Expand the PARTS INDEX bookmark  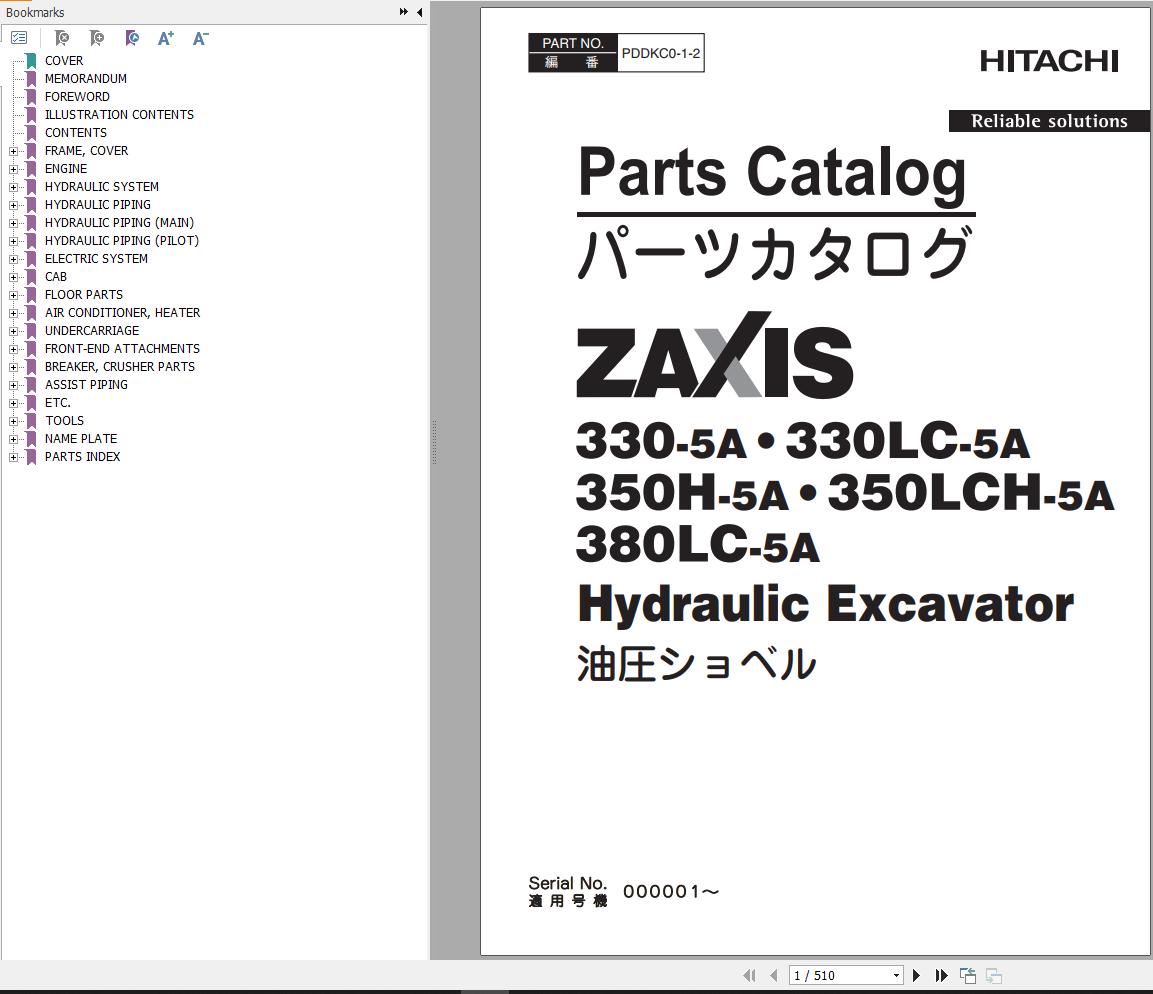(x=13, y=457)
